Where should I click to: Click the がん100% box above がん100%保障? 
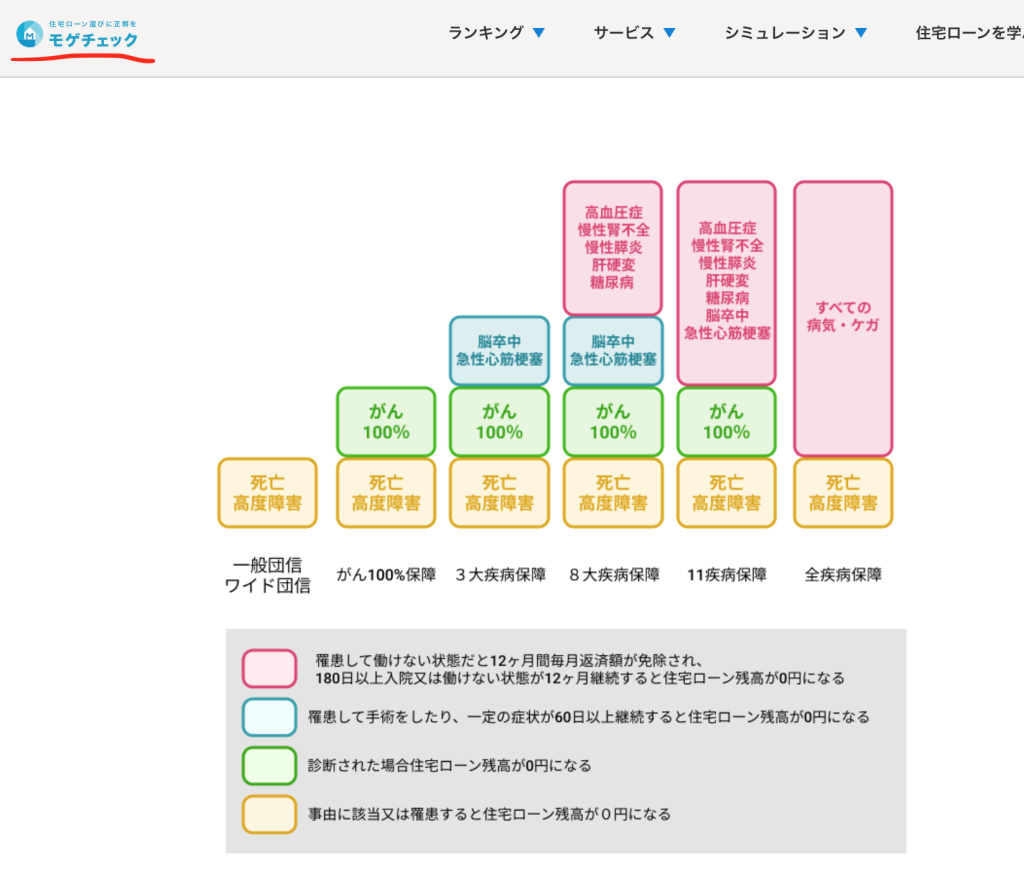point(386,421)
